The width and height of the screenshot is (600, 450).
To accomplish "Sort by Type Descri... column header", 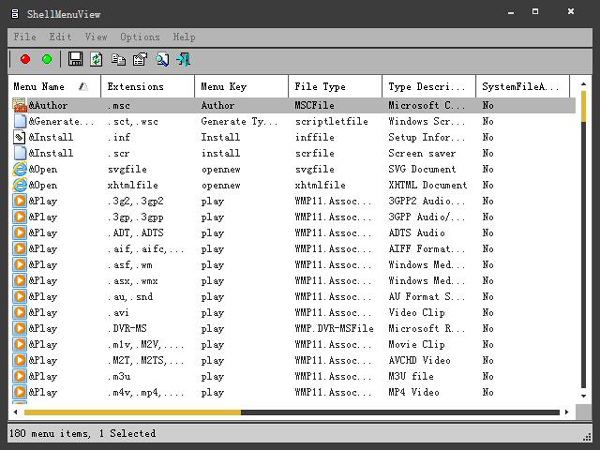I will click(x=429, y=86).
